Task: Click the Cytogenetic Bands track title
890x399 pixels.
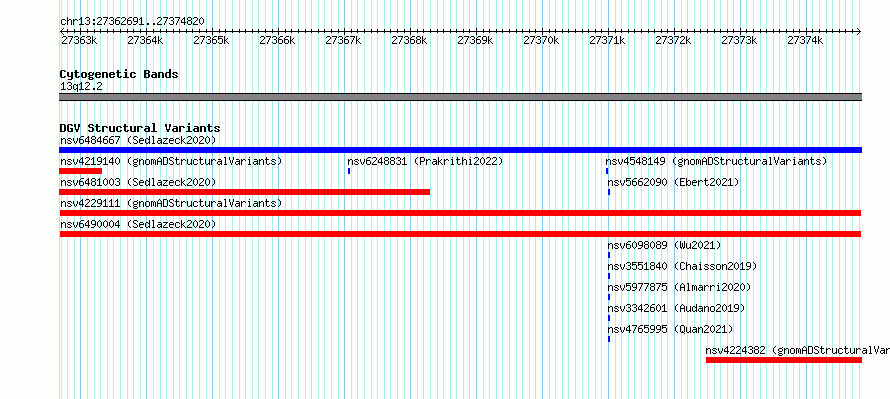Action: pyautogui.click(x=119, y=74)
